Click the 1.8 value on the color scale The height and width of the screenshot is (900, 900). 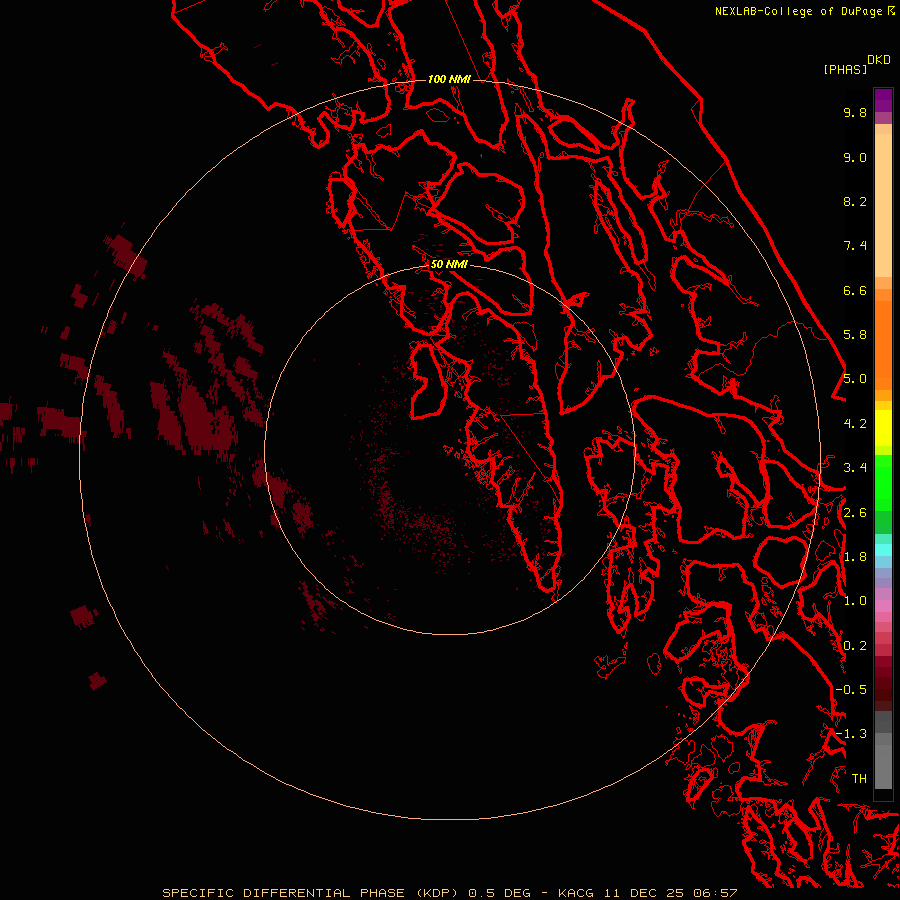(855, 557)
